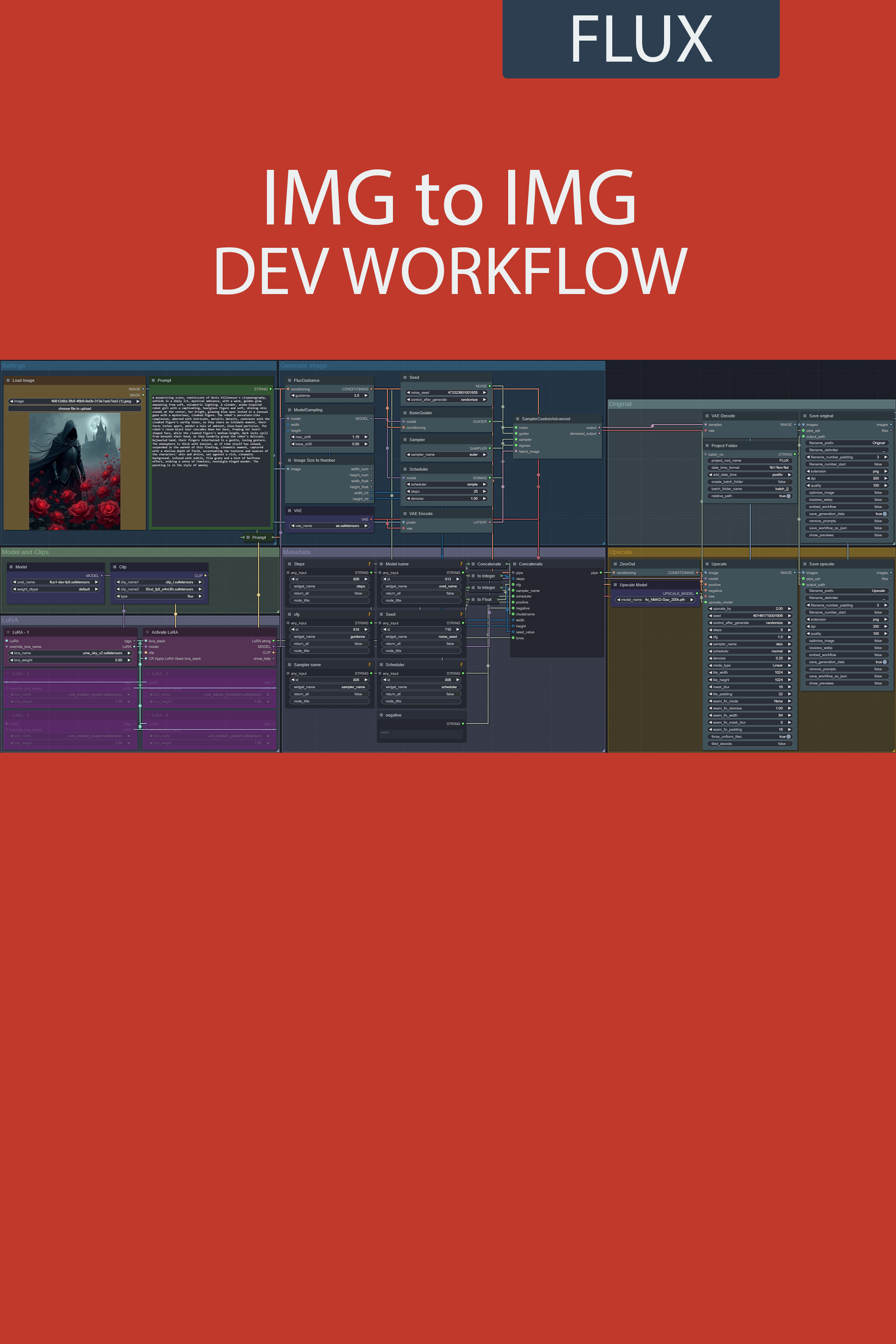Toggle force_uniform_tiles in the Upscale node
896x1344 pixels.
click(x=788, y=736)
